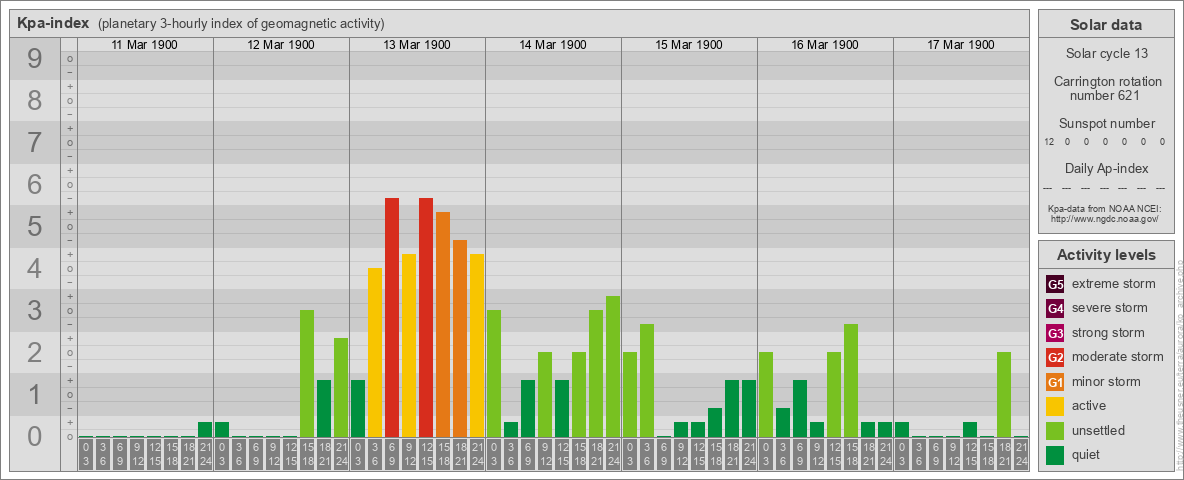Click the Solar cycle 13 text
This screenshot has width=1184, height=480.
tap(1105, 54)
